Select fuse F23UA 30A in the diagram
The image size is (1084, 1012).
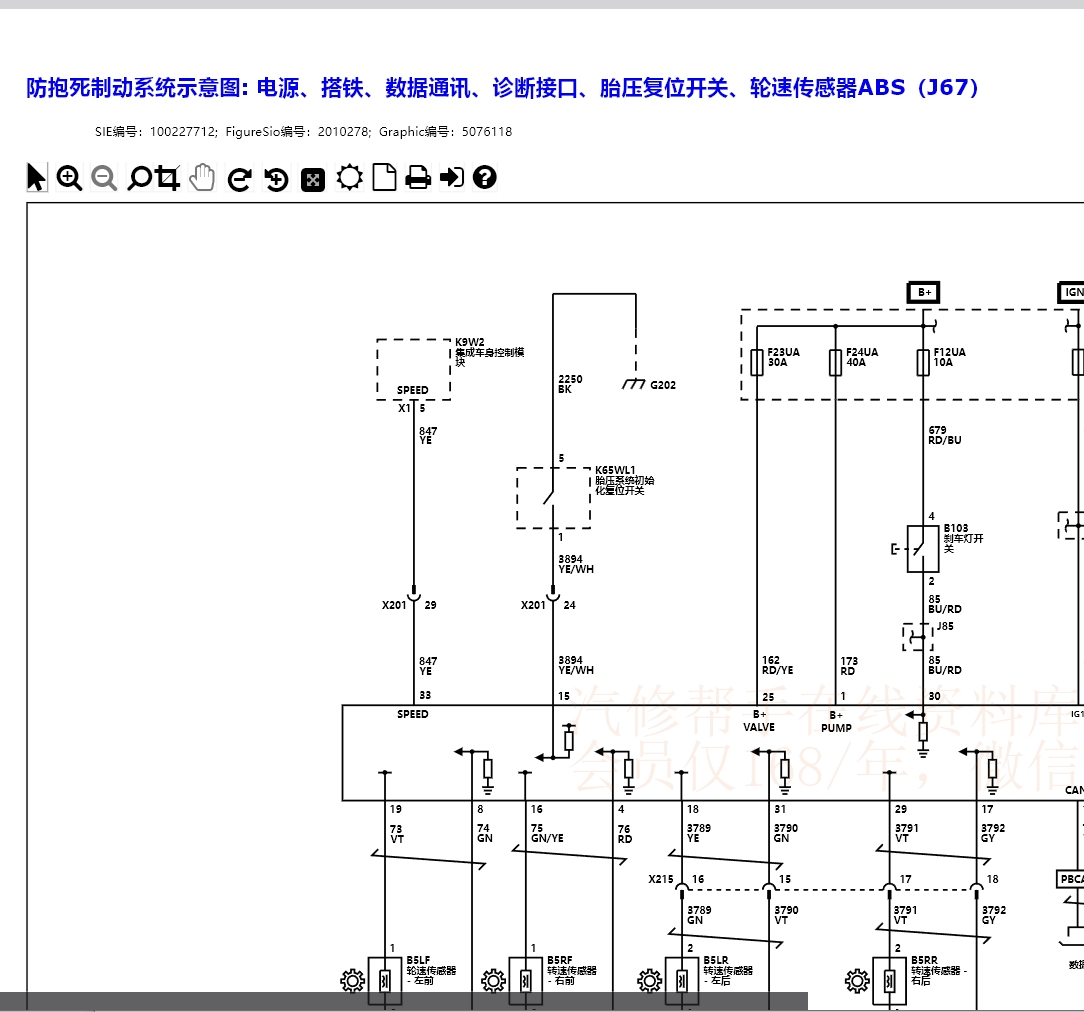coord(756,362)
